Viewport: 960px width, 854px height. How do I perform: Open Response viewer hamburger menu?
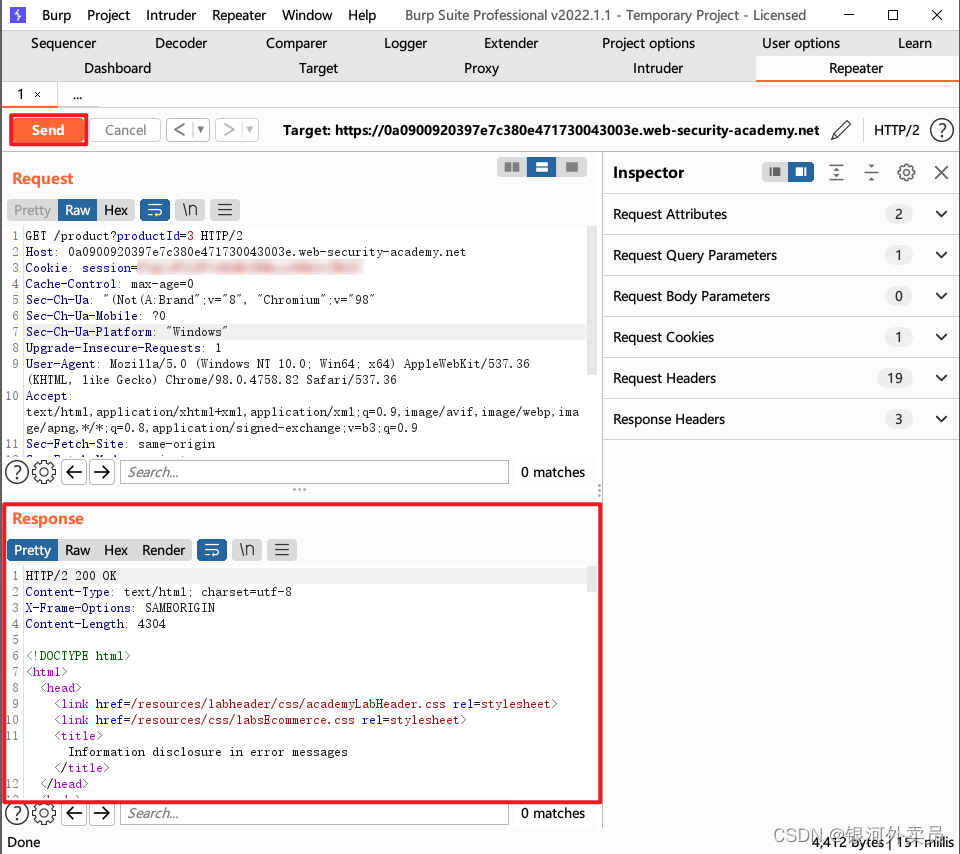point(282,550)
